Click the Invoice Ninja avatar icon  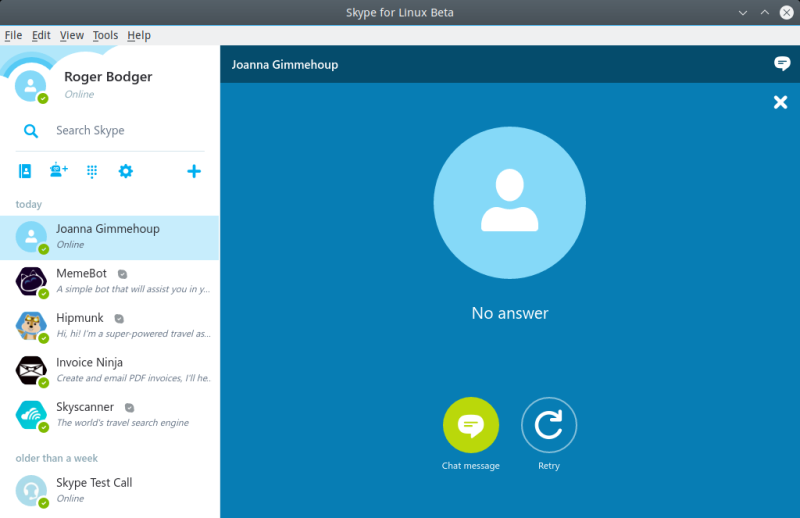pyautogui.click(x=31, y=370)
